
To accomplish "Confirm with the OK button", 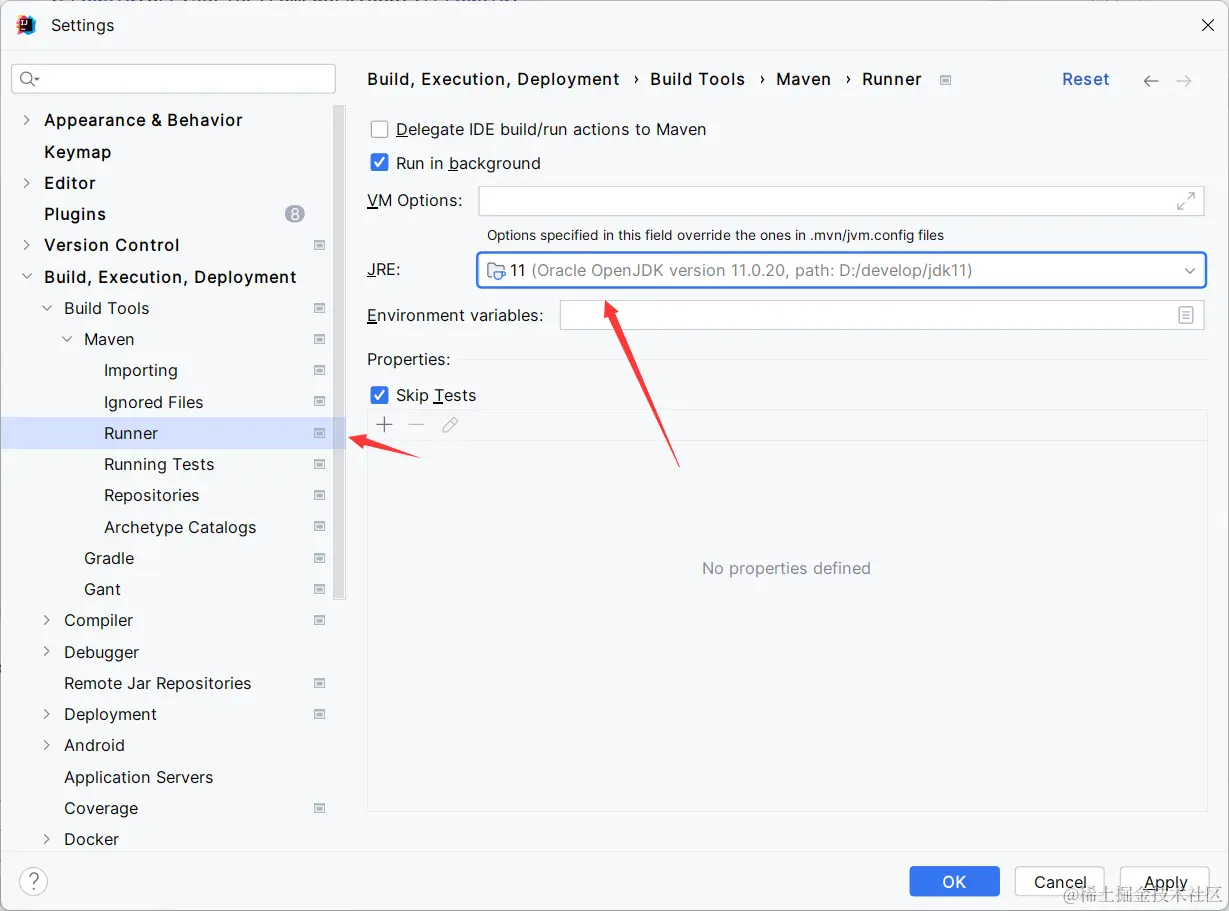I will pos(954,881).
